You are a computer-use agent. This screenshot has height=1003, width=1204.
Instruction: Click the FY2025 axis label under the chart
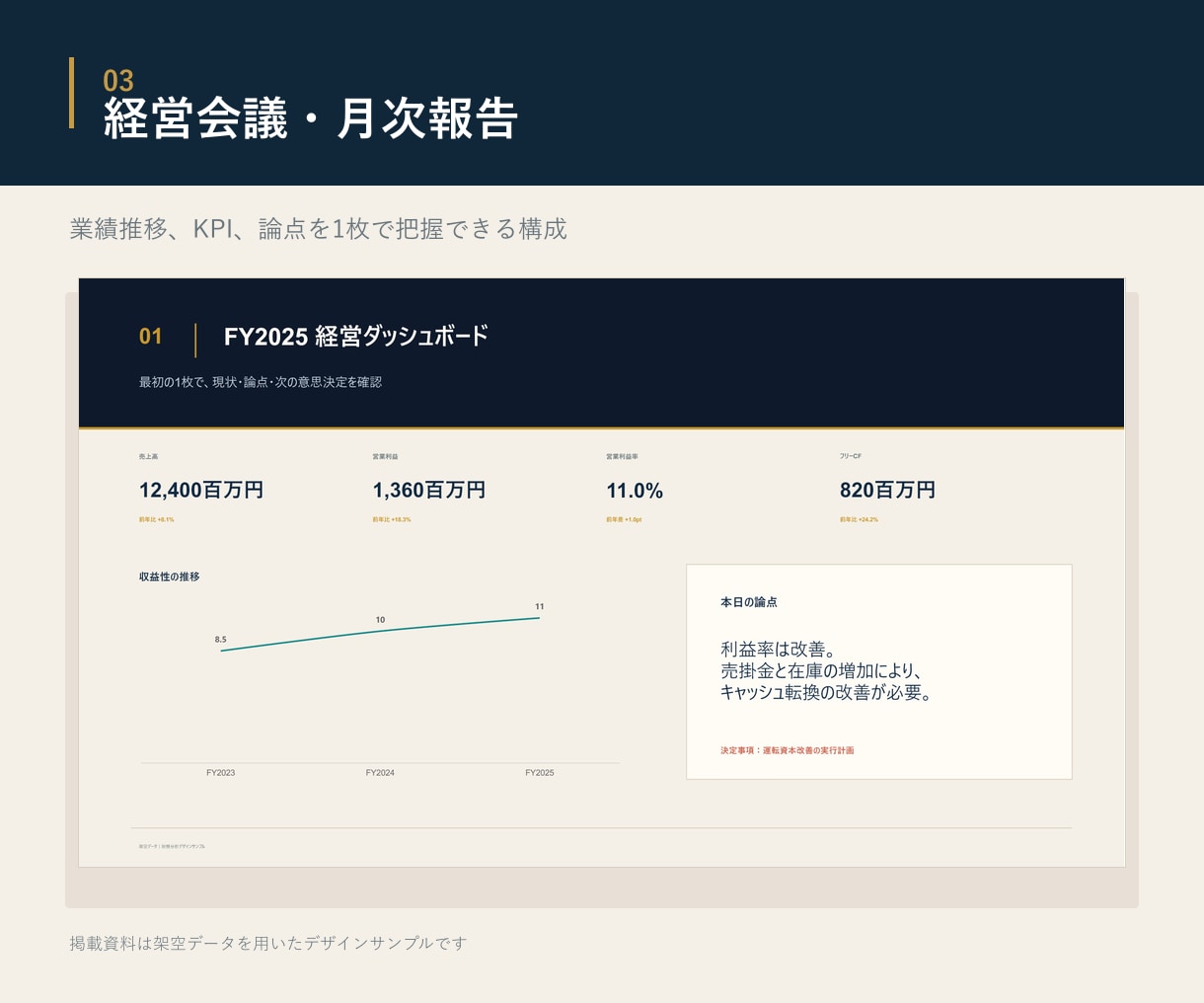pyautogui.click(x=540, y=773)
